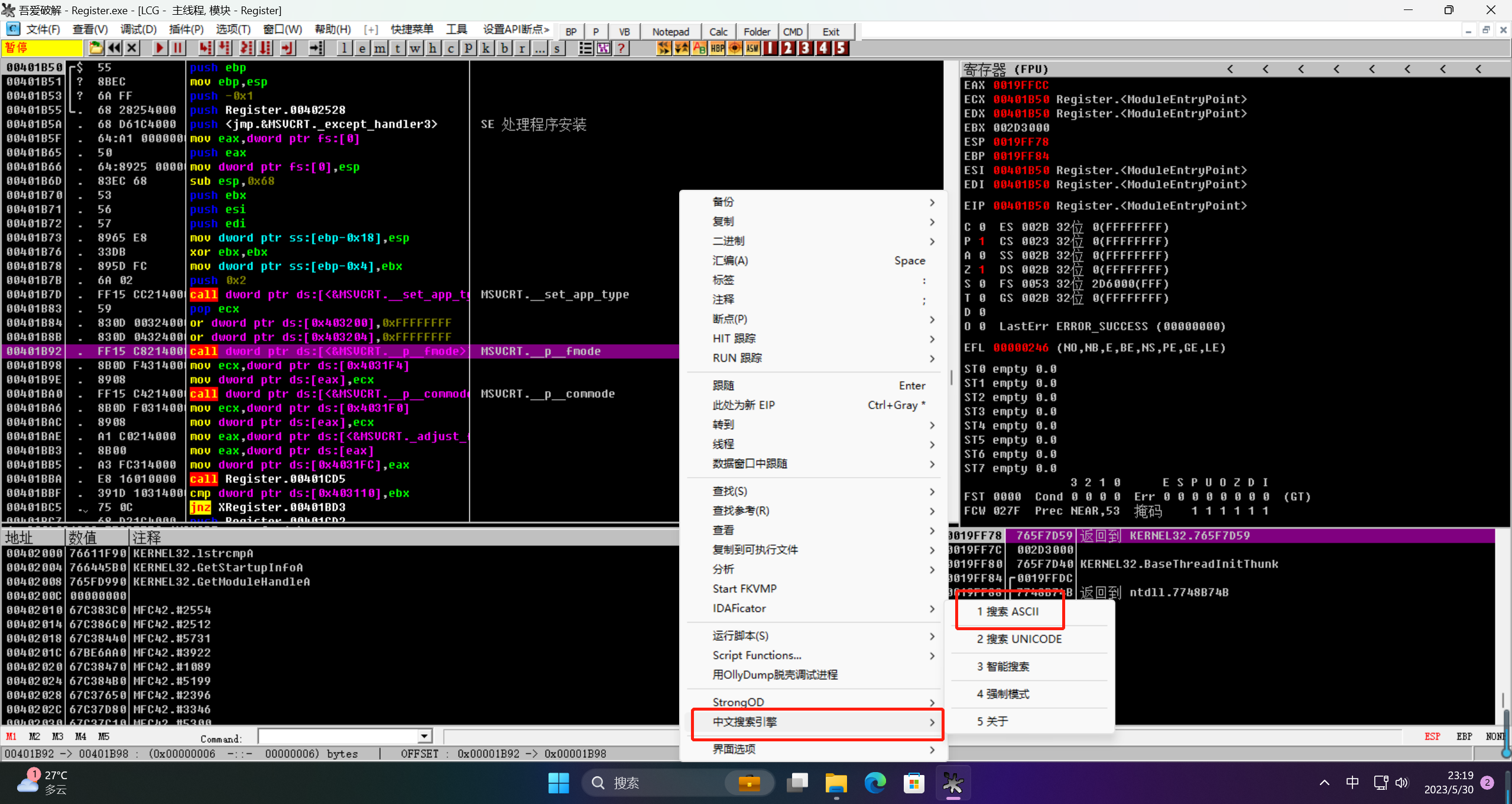Image resolution: width=1512 pixels, height=804 pixels.
Task: Click the Run program play icon
Action: 159,48
